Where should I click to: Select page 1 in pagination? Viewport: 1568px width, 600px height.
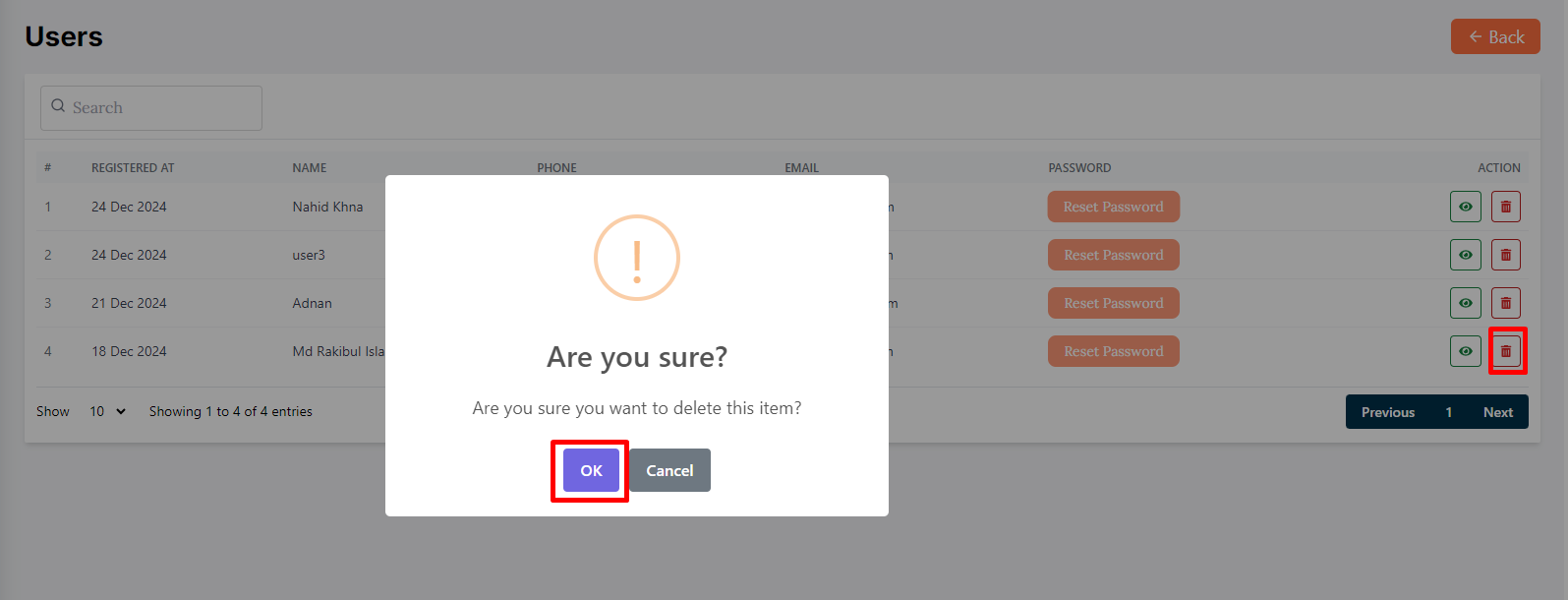pos(1448,412)
